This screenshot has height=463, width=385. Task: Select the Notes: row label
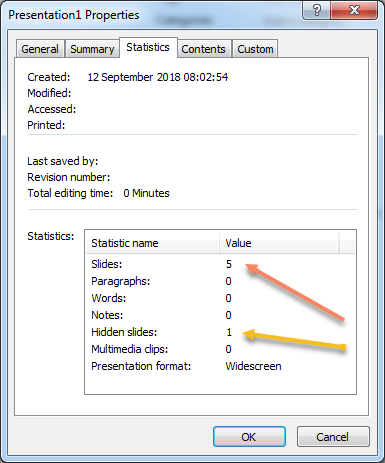(107, 315)
